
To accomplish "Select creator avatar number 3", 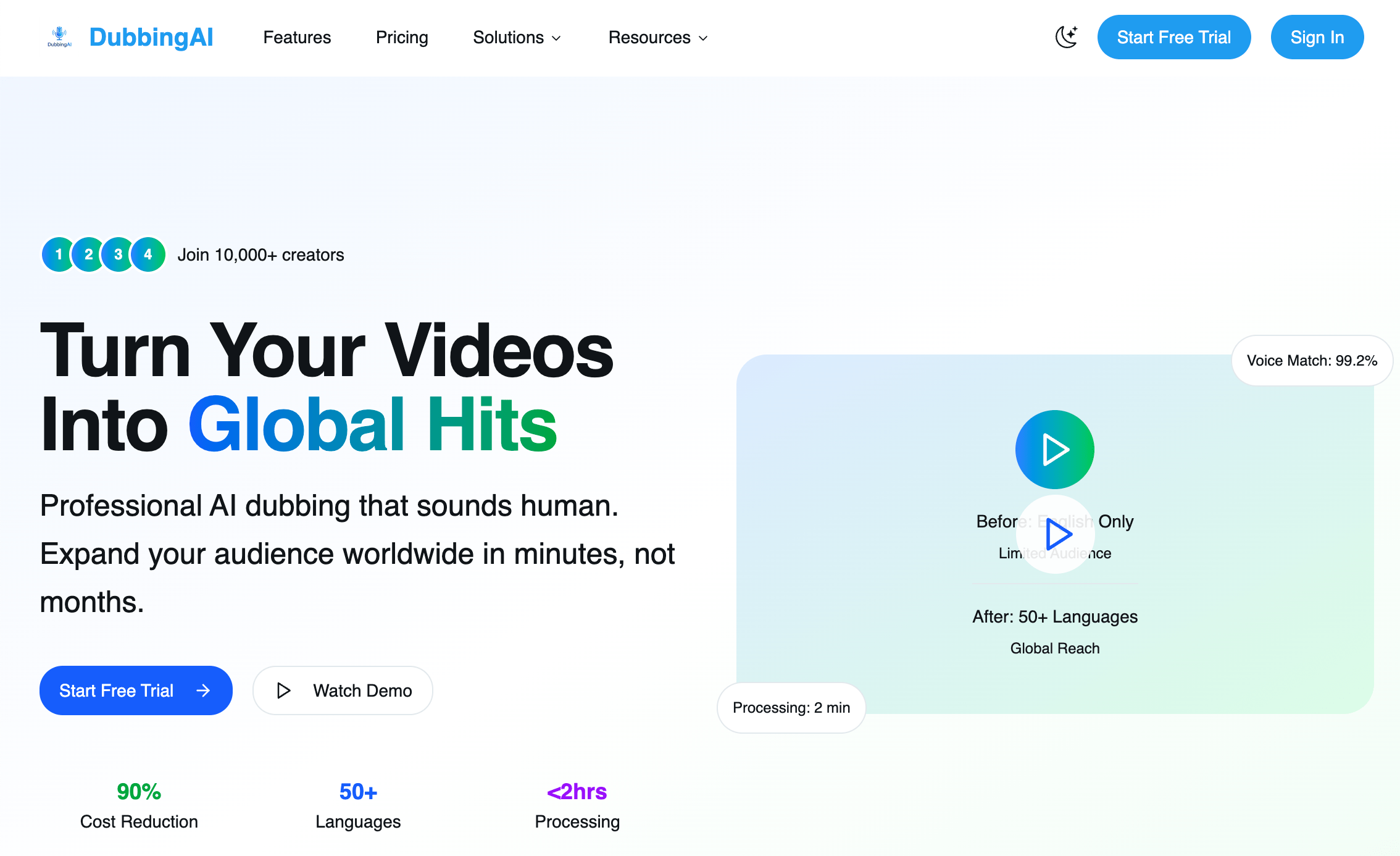I will coord(118,254).
